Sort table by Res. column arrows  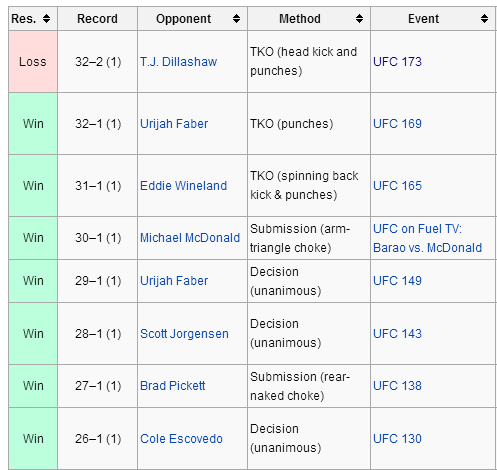(46, 19)
